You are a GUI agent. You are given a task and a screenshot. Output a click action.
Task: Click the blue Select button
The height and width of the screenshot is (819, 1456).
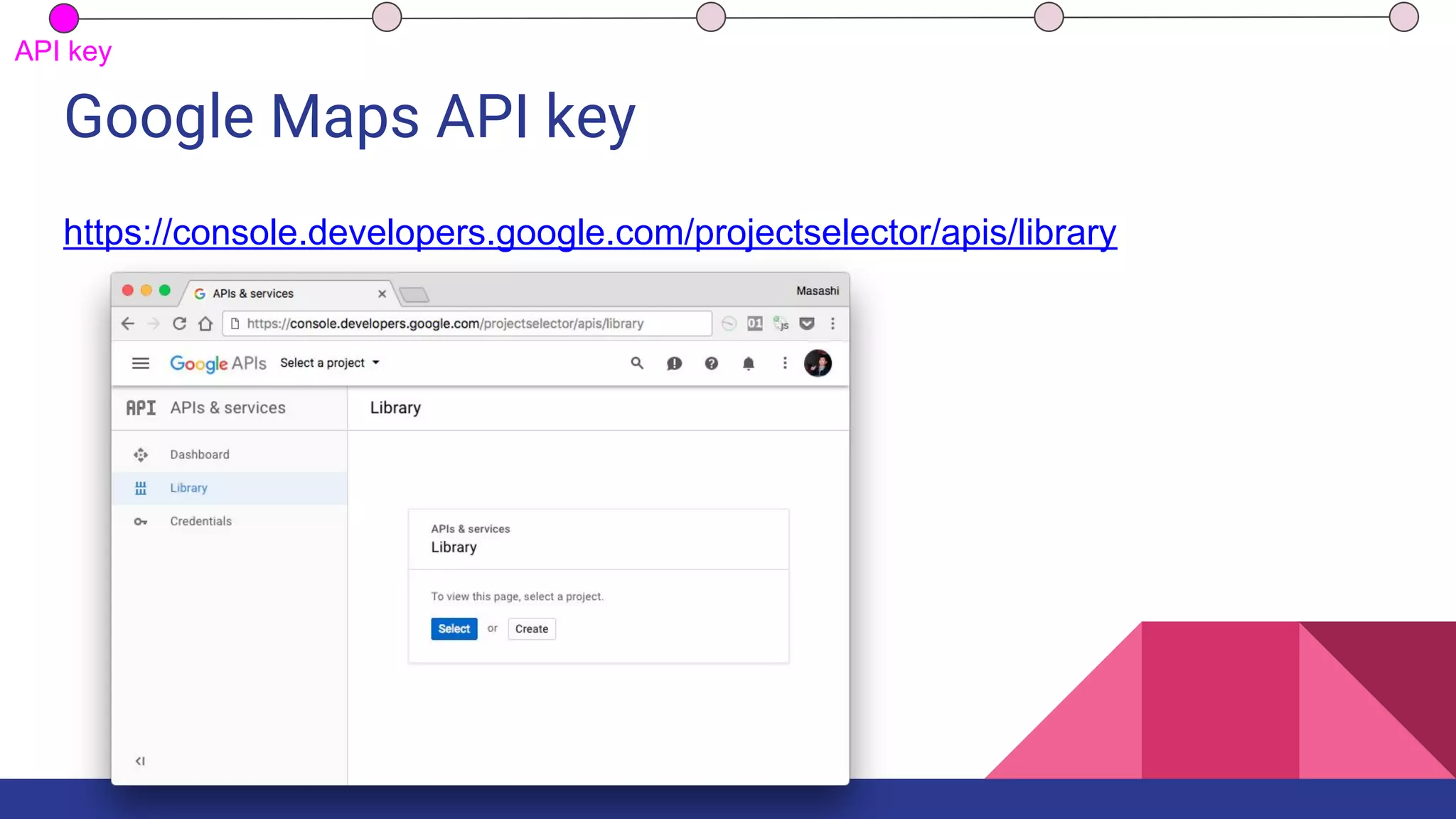[454, 628]
